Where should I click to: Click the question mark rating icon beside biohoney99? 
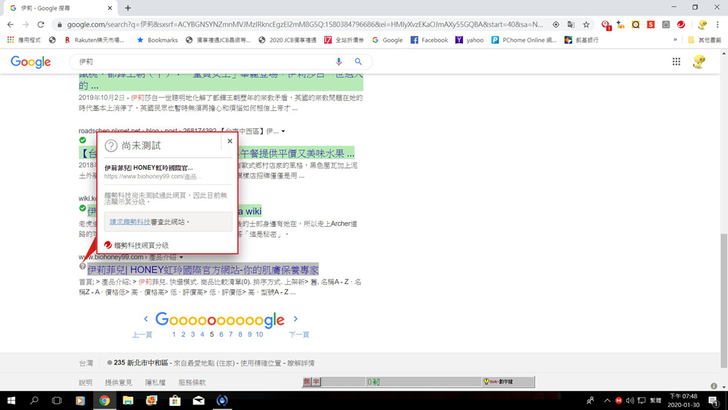click(x=82, y=267)
